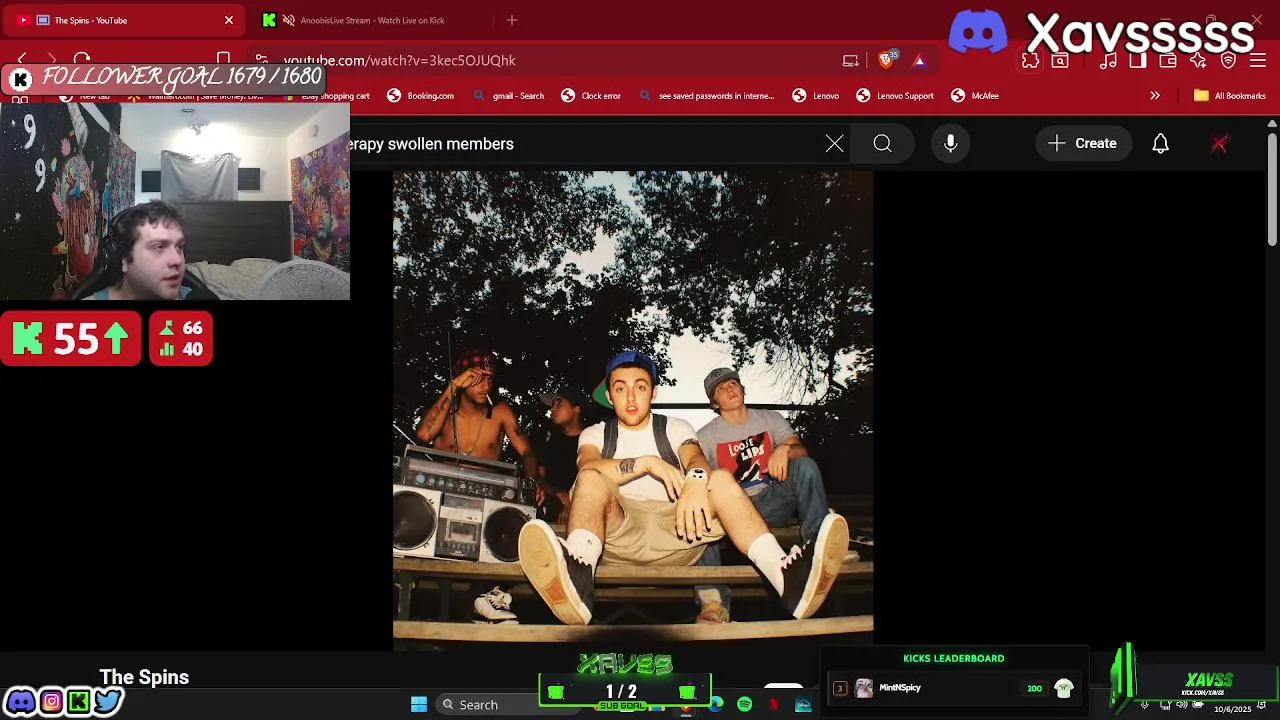1280x720 pixels.
Task: Open Disney+ app from taskbar
Action: (803, 705)
